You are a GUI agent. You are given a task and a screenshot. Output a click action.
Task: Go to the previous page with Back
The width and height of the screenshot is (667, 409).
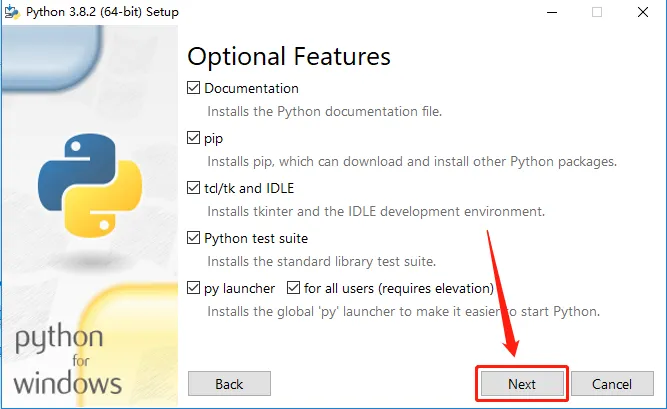(229, 384)
